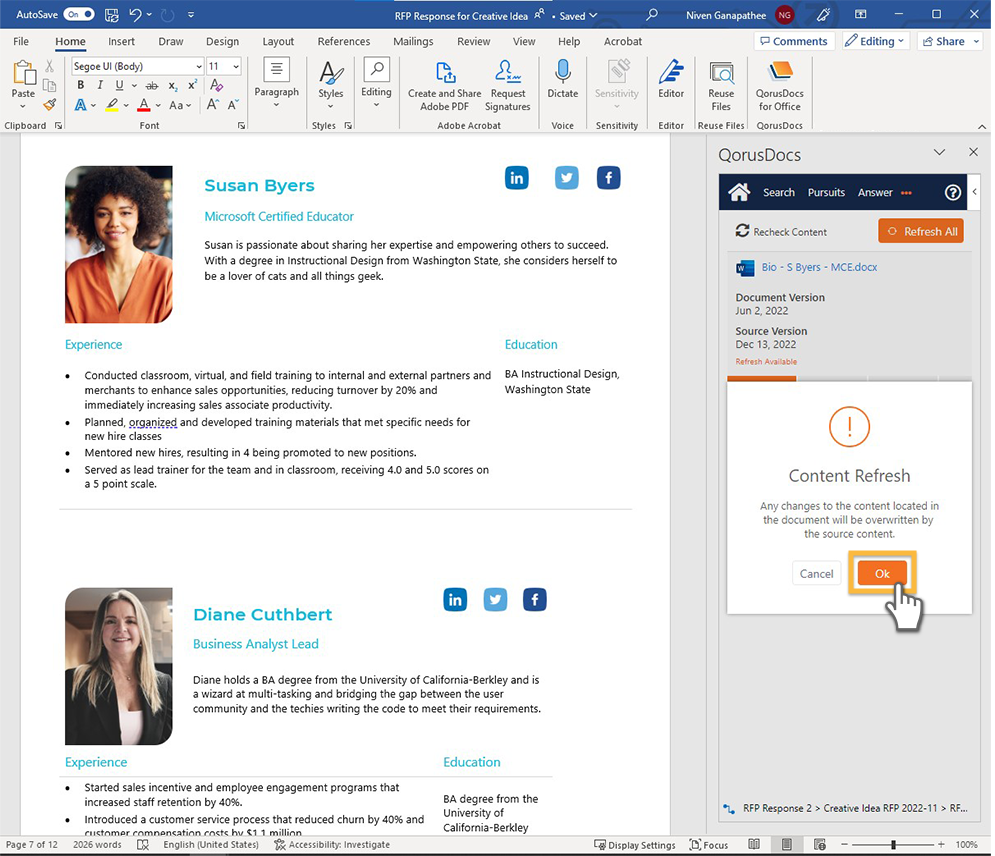Click the word count in status bar
The image size is (995, 856).
[97, 845]
